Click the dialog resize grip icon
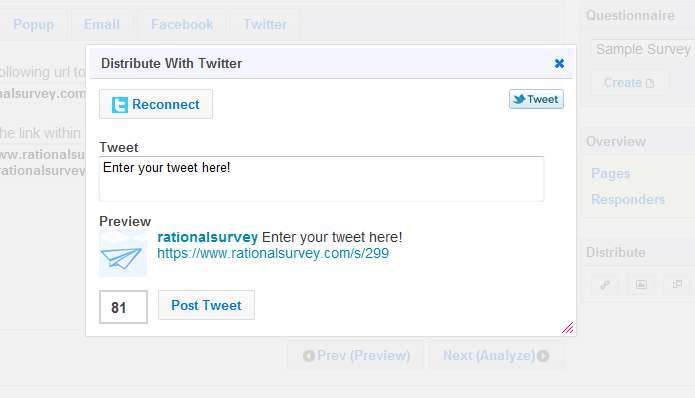 [x=567, y=328]
